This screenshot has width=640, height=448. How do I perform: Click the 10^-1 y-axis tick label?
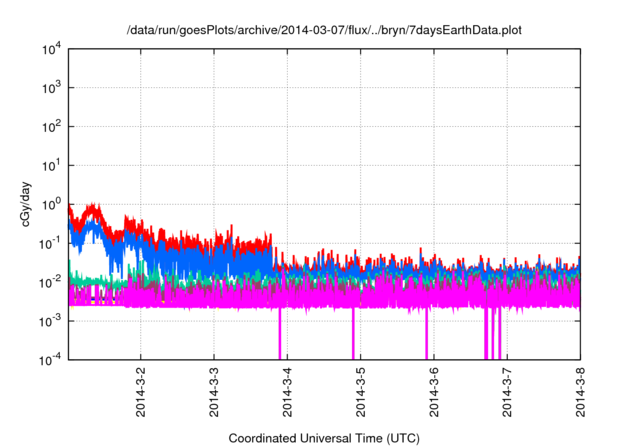pos(50,244)
